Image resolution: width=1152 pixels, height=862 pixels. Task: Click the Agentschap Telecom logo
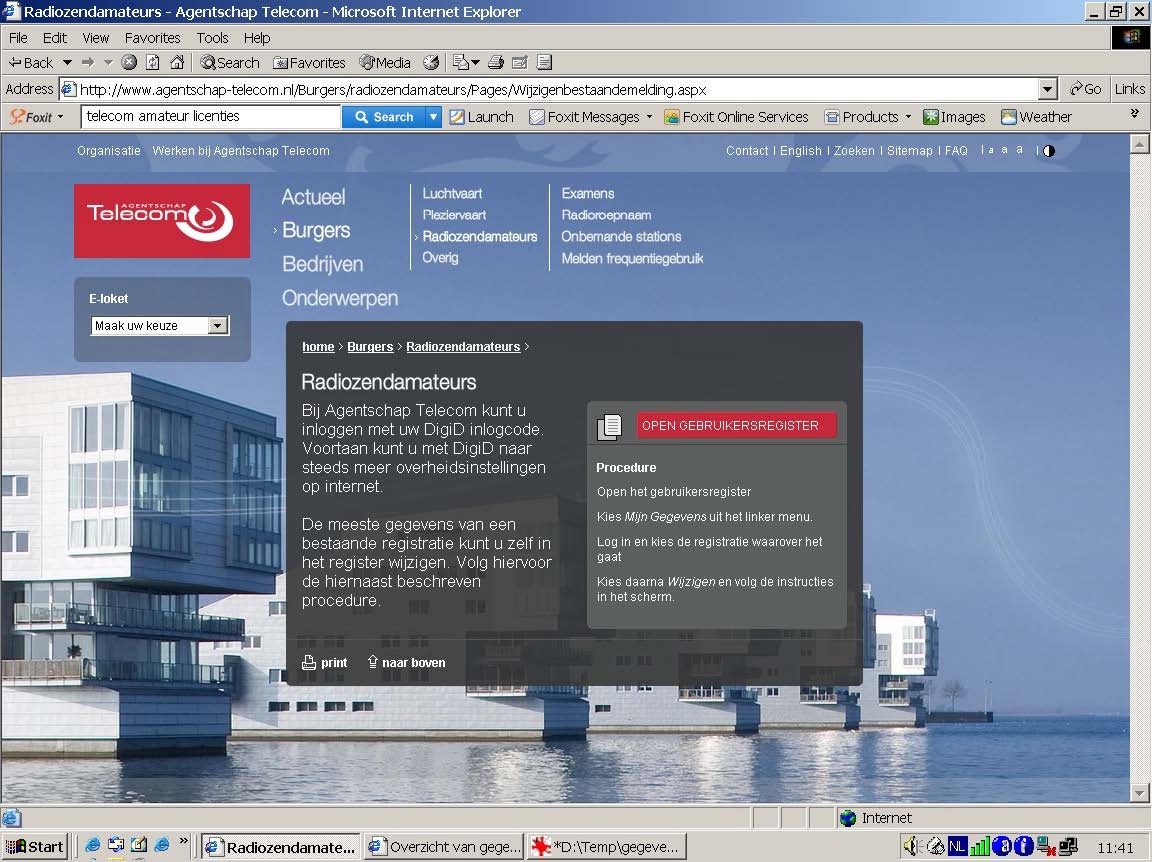point(162,220)
